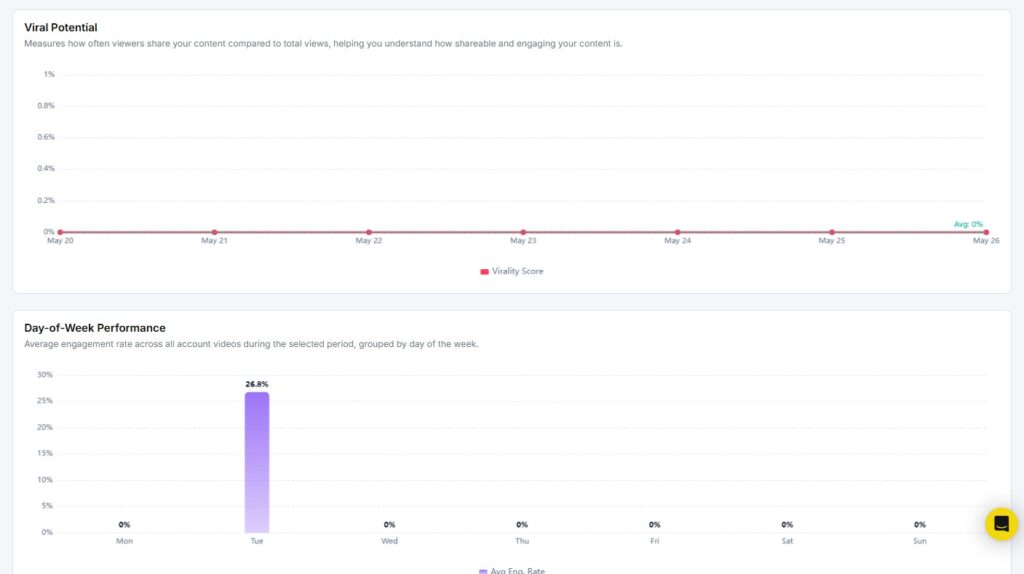The height and width of the screenshot is (574, 1024).
Task: Click the 1% y-axis label
Action: point(49,74)
